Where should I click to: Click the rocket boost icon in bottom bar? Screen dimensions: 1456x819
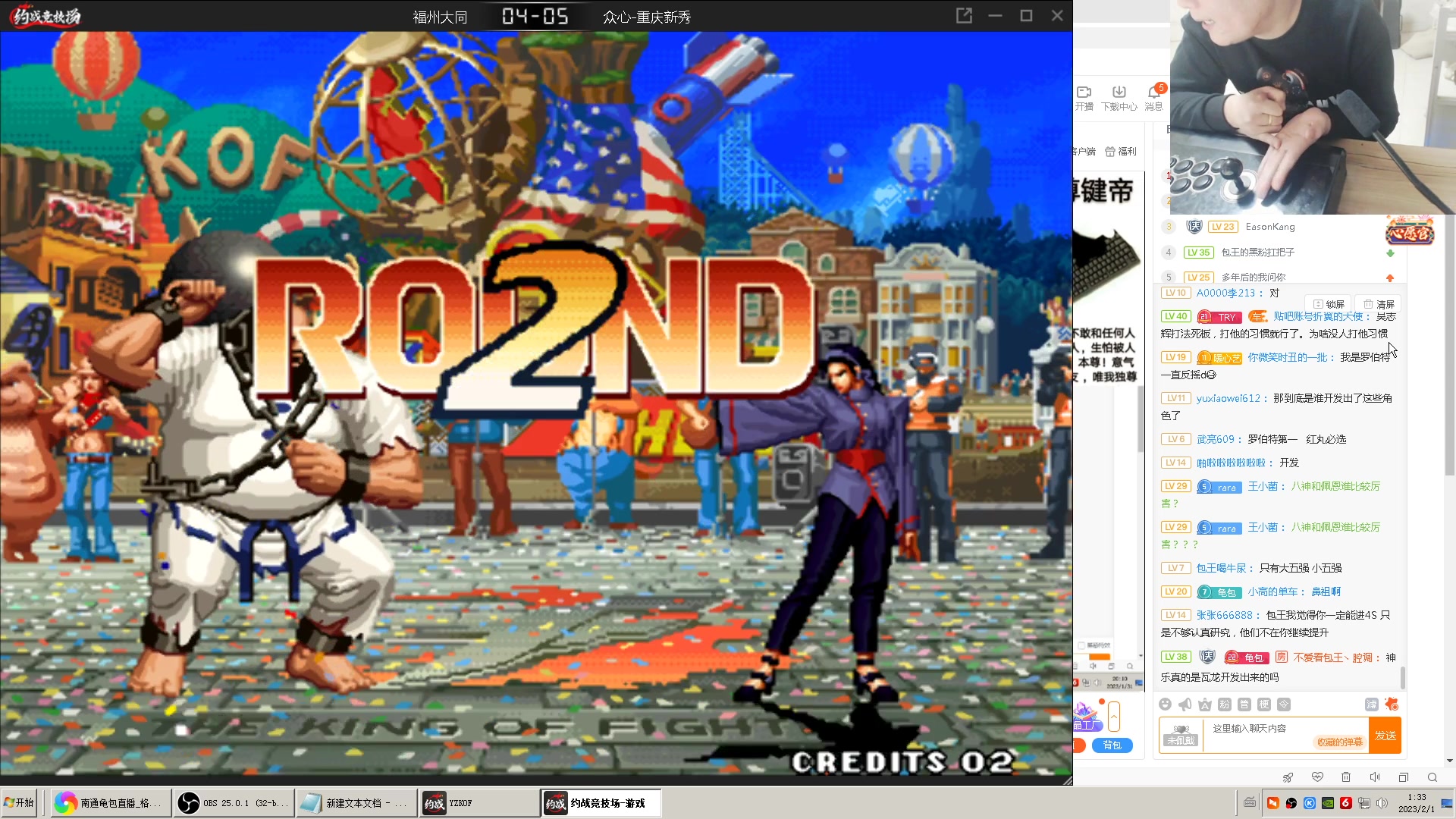[1288, 777]
